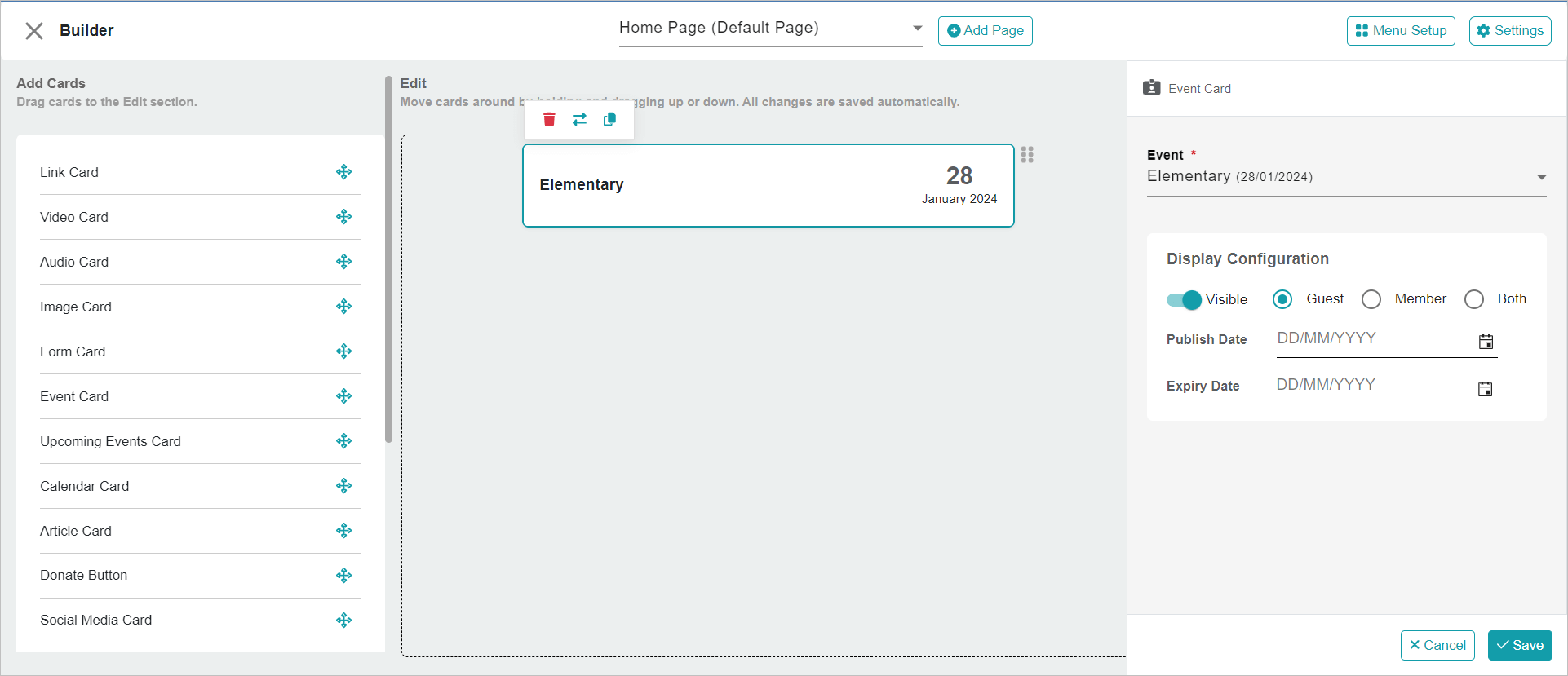
Task: Select the Both radio button
Action: point(1474,299)
